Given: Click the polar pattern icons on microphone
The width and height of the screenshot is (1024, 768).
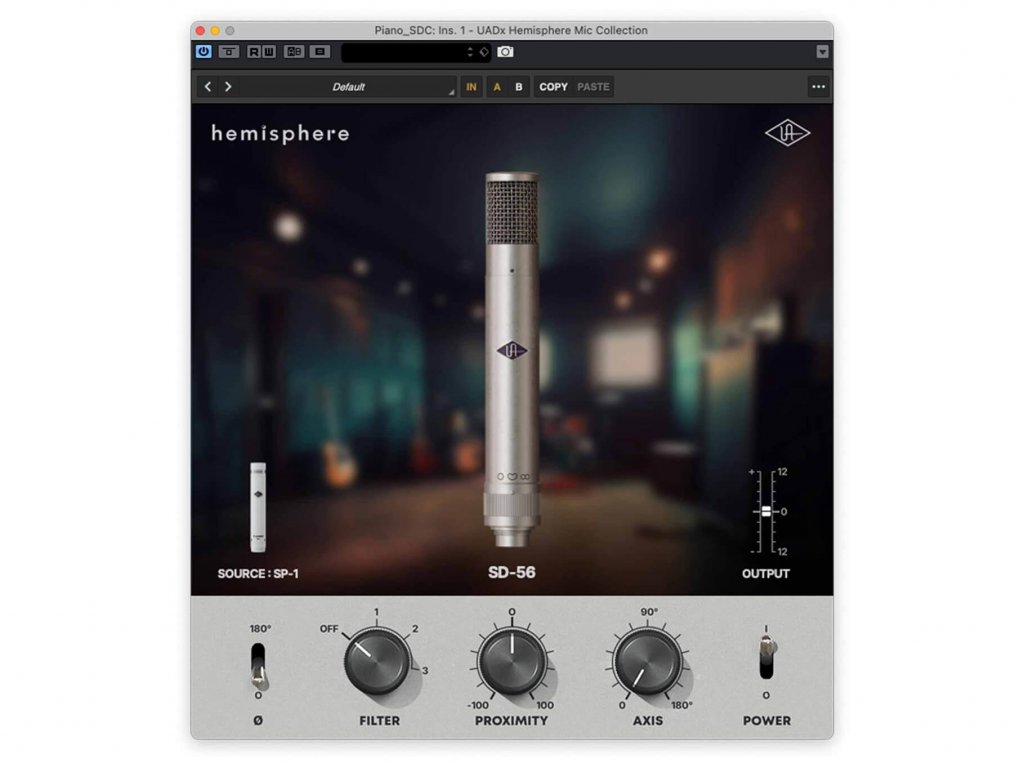Looking at the screenshot, I should [513, 477].
